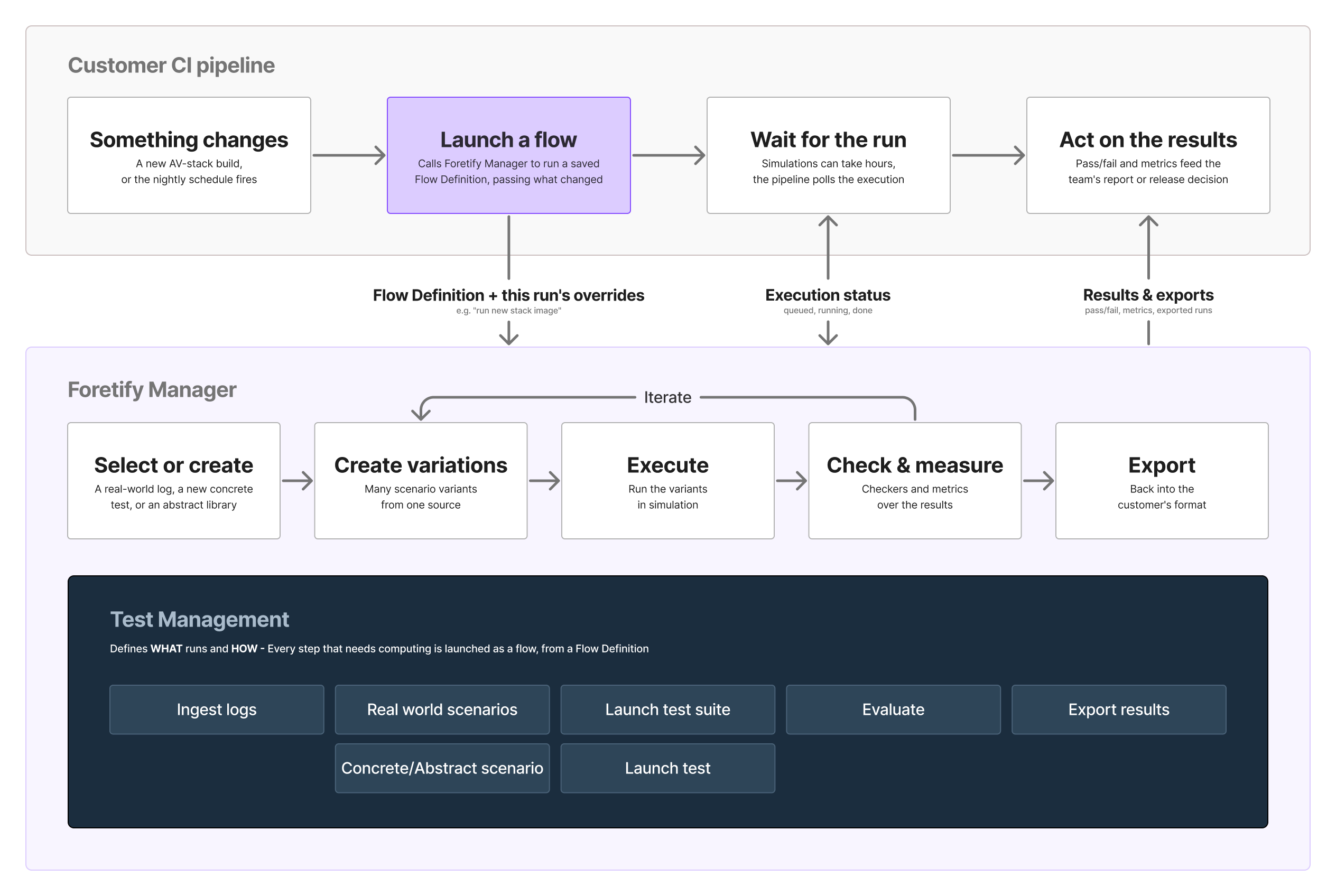1336x896 pixels.
Task: Click the 'Results & exports' label
Action: (x=1148, y=295)
